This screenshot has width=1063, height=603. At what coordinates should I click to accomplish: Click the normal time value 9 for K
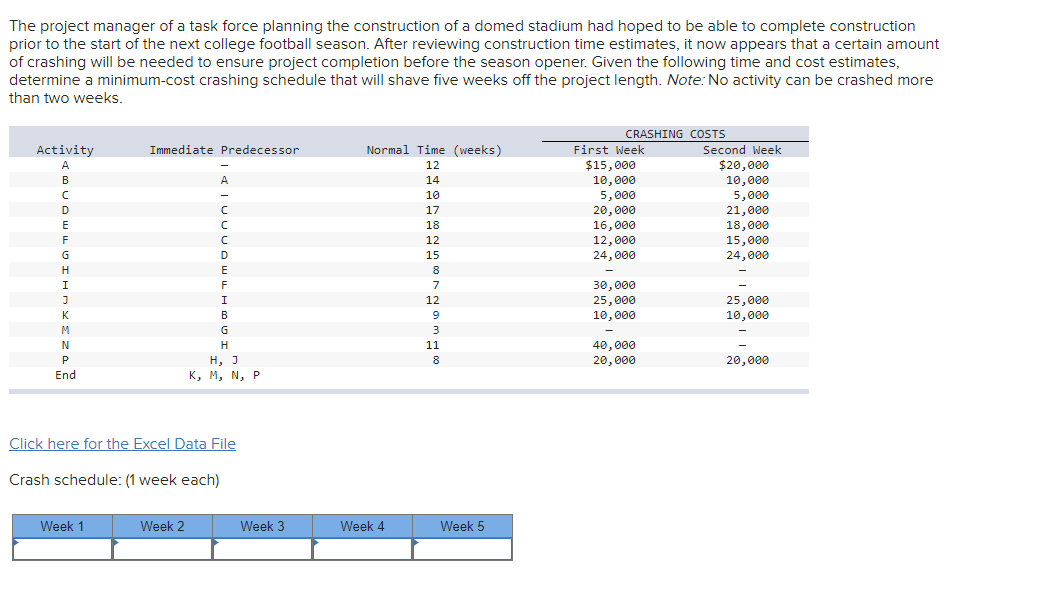coord(436,315)
